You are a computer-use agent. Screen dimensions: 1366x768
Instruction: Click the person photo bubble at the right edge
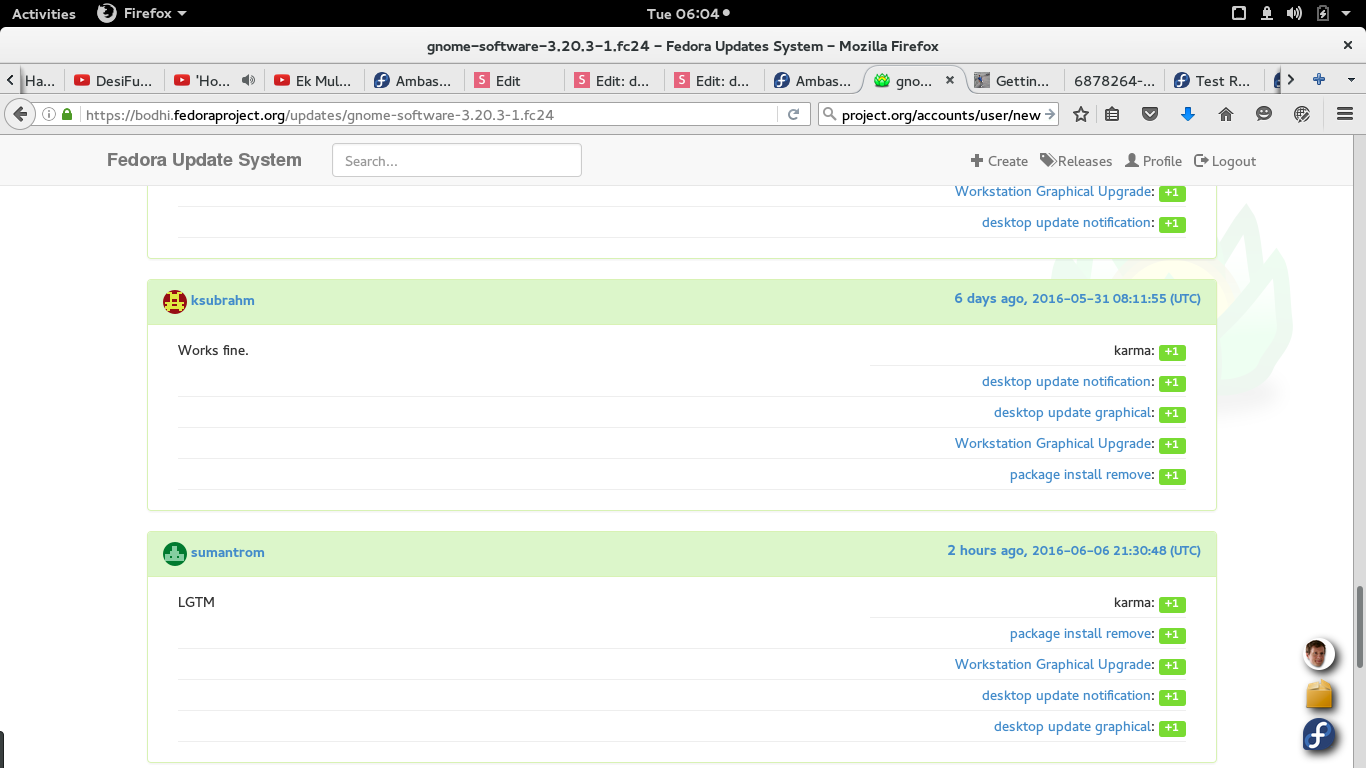point(1320,655)
